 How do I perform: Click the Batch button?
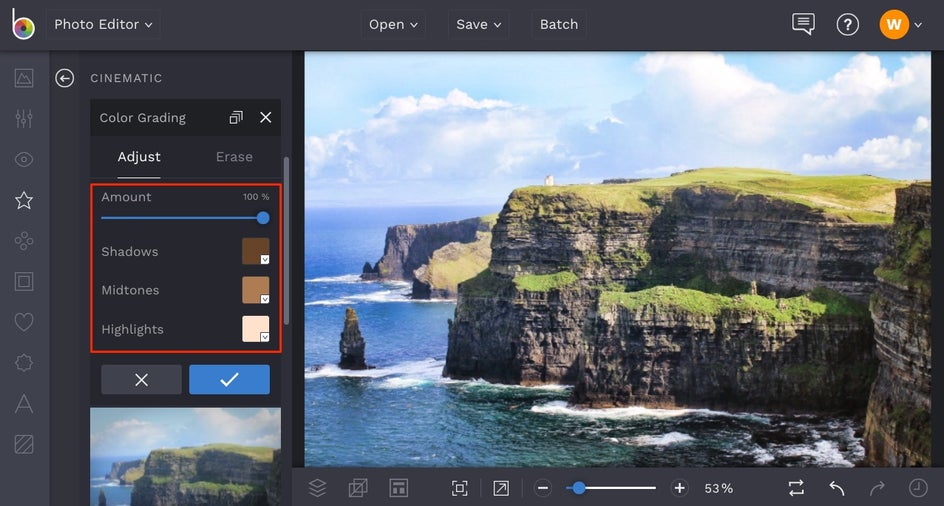pos(559,25)
